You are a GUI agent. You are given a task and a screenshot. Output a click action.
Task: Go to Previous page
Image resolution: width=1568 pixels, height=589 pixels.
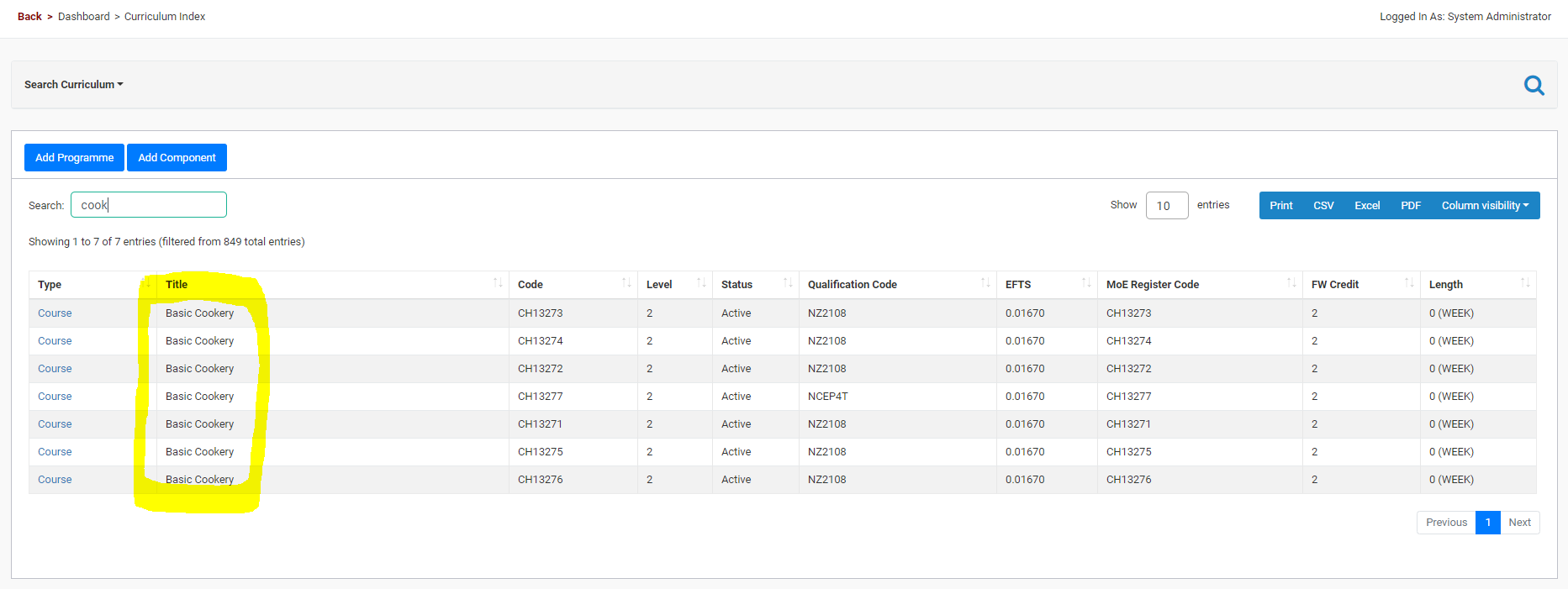pyautogui.click(x=1446, y=523)
